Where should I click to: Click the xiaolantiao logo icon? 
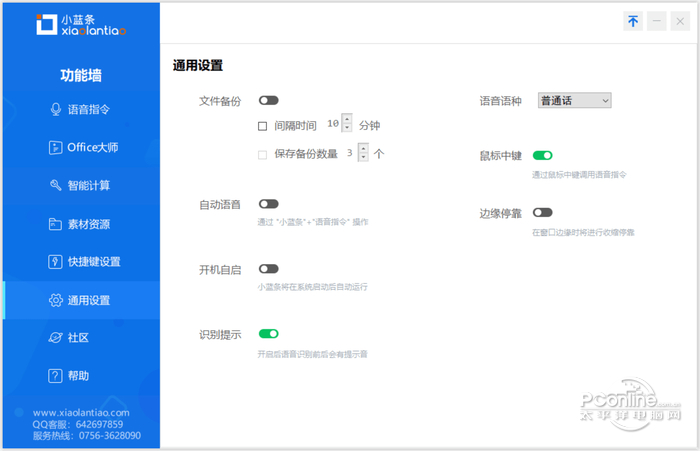46,24
